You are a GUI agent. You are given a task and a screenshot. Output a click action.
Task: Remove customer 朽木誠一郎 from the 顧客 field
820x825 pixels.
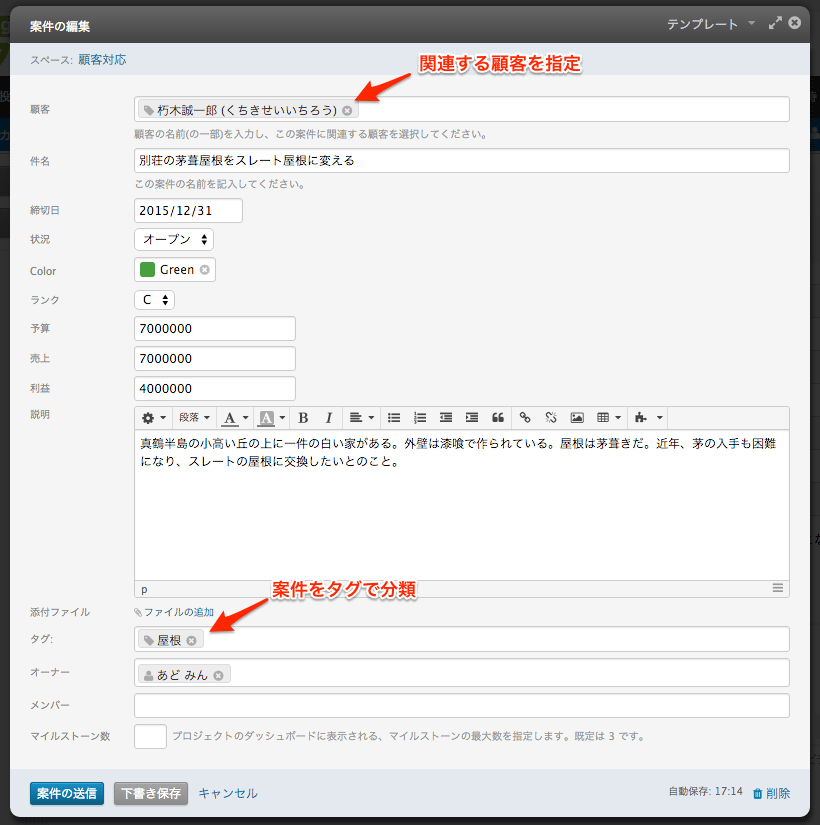pos(348,109)
